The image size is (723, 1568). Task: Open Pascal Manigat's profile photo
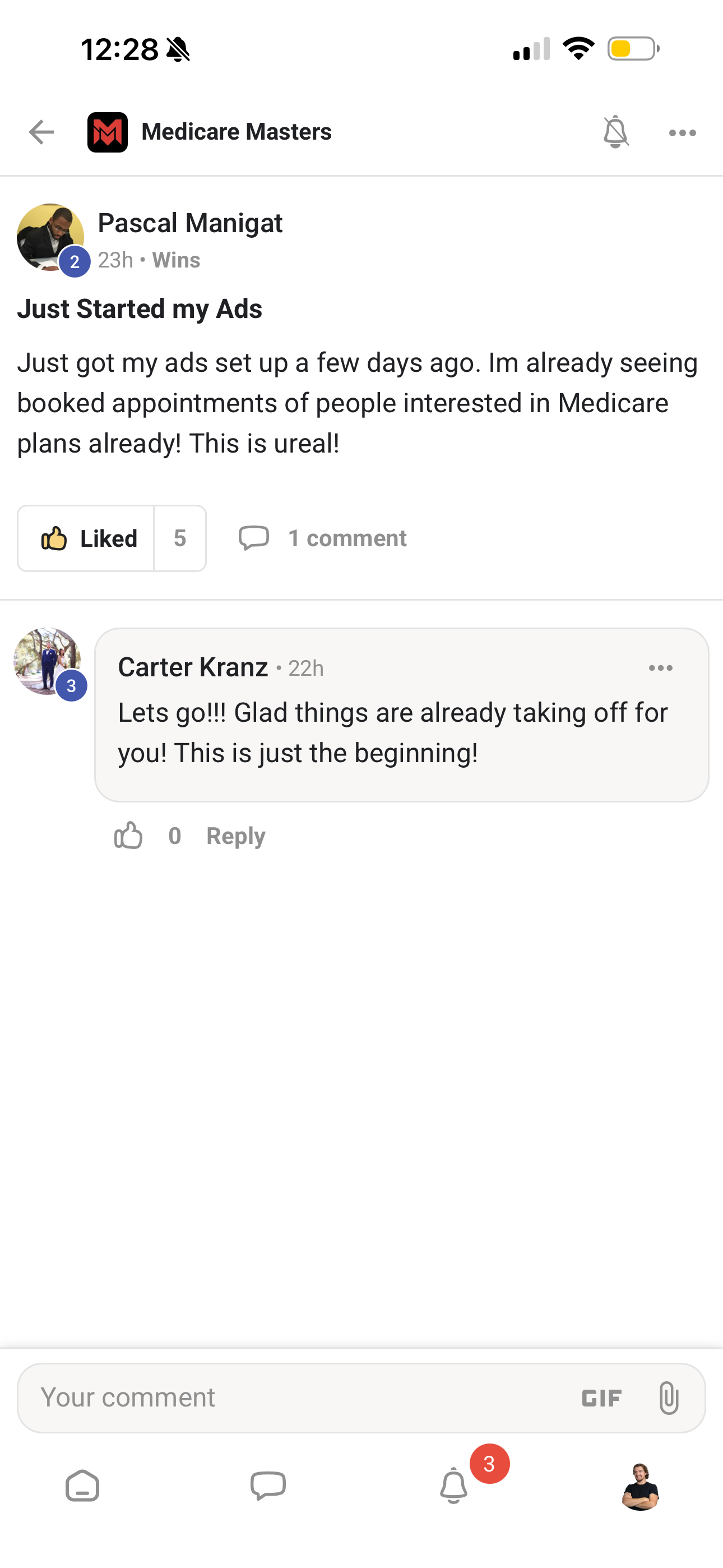click(x=50, y=237)
